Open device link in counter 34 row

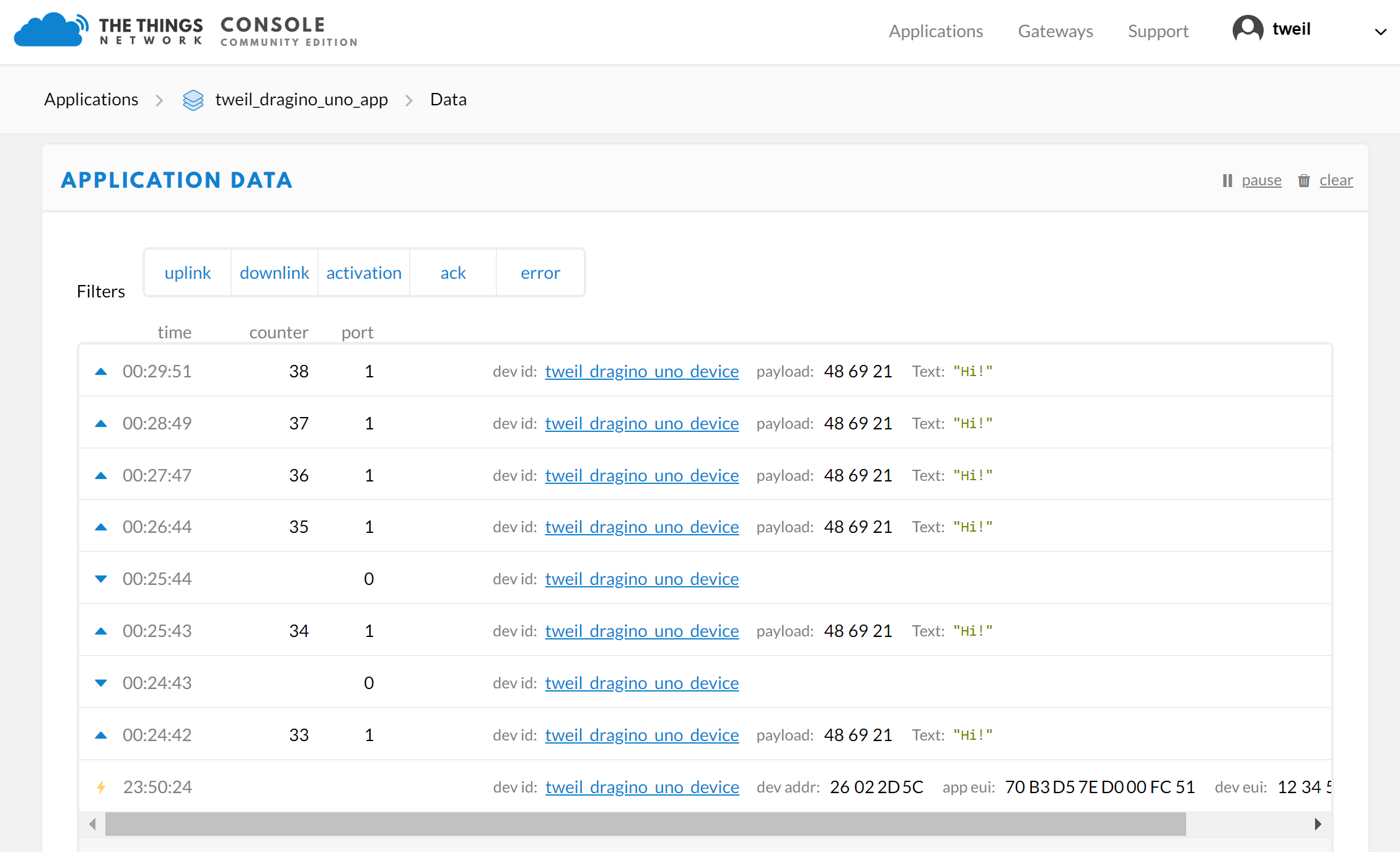[642, 631]
